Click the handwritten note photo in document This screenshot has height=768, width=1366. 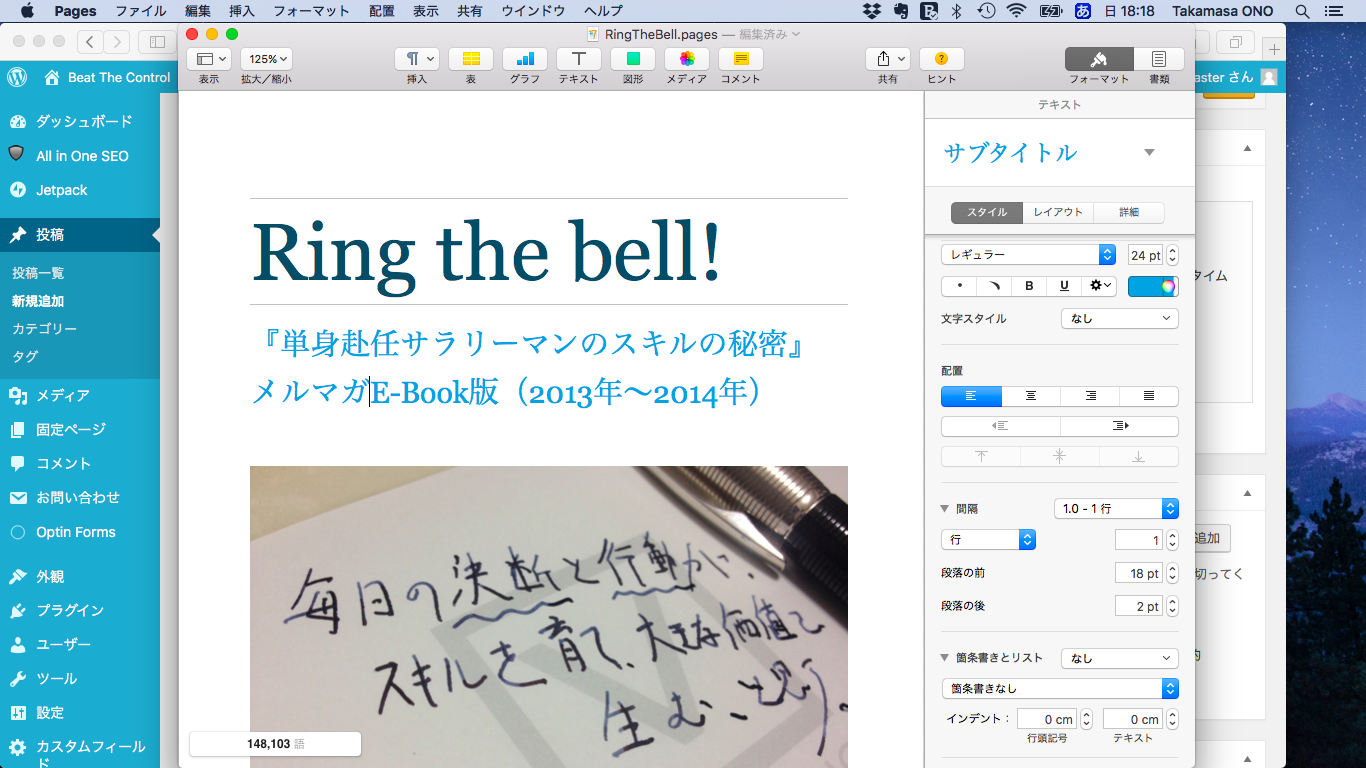pyautogui.click(x=549, y=616)
